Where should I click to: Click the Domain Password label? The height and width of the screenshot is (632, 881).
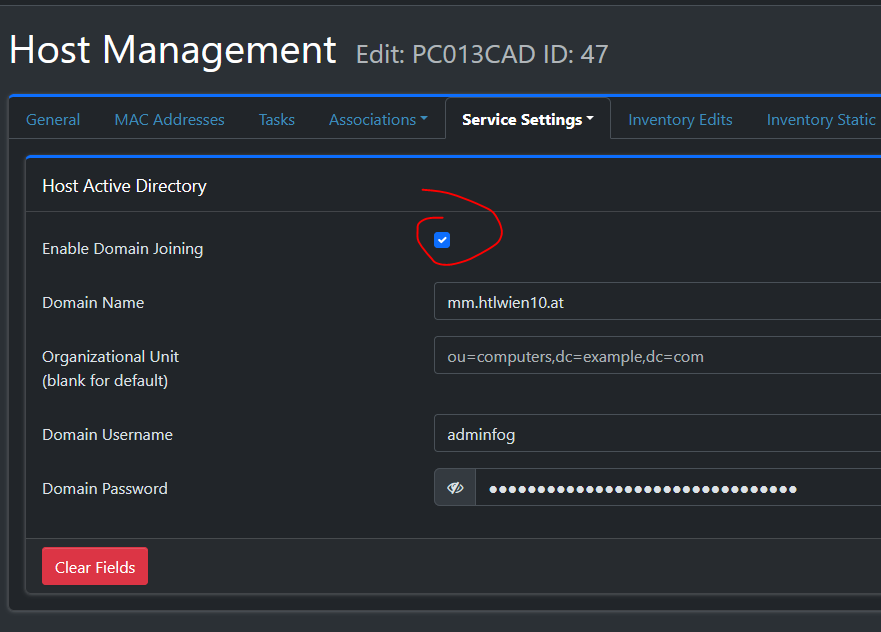coord(105,488)
